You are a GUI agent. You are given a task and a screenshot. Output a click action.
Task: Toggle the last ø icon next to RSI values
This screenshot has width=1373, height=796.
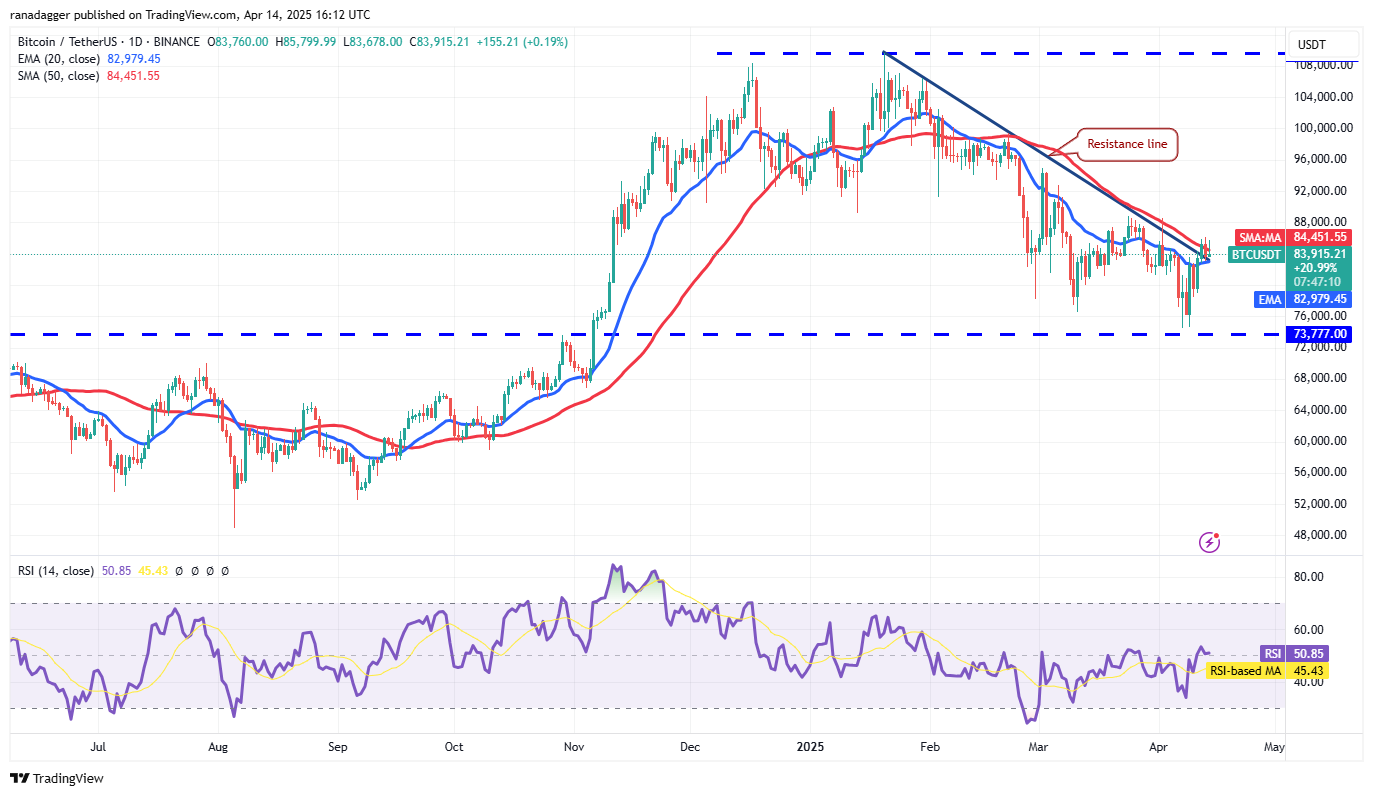pos(225,570)
